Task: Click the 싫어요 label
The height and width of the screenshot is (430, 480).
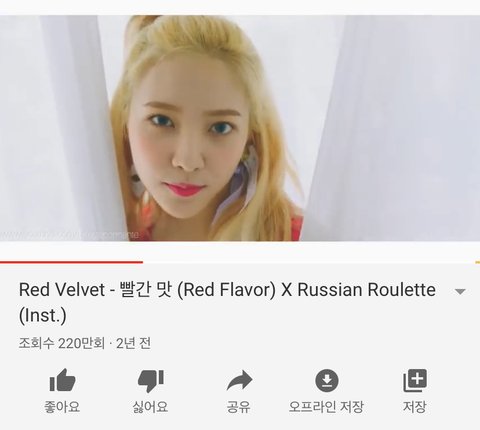Action: pyautogui.click(x=150, y=407)
